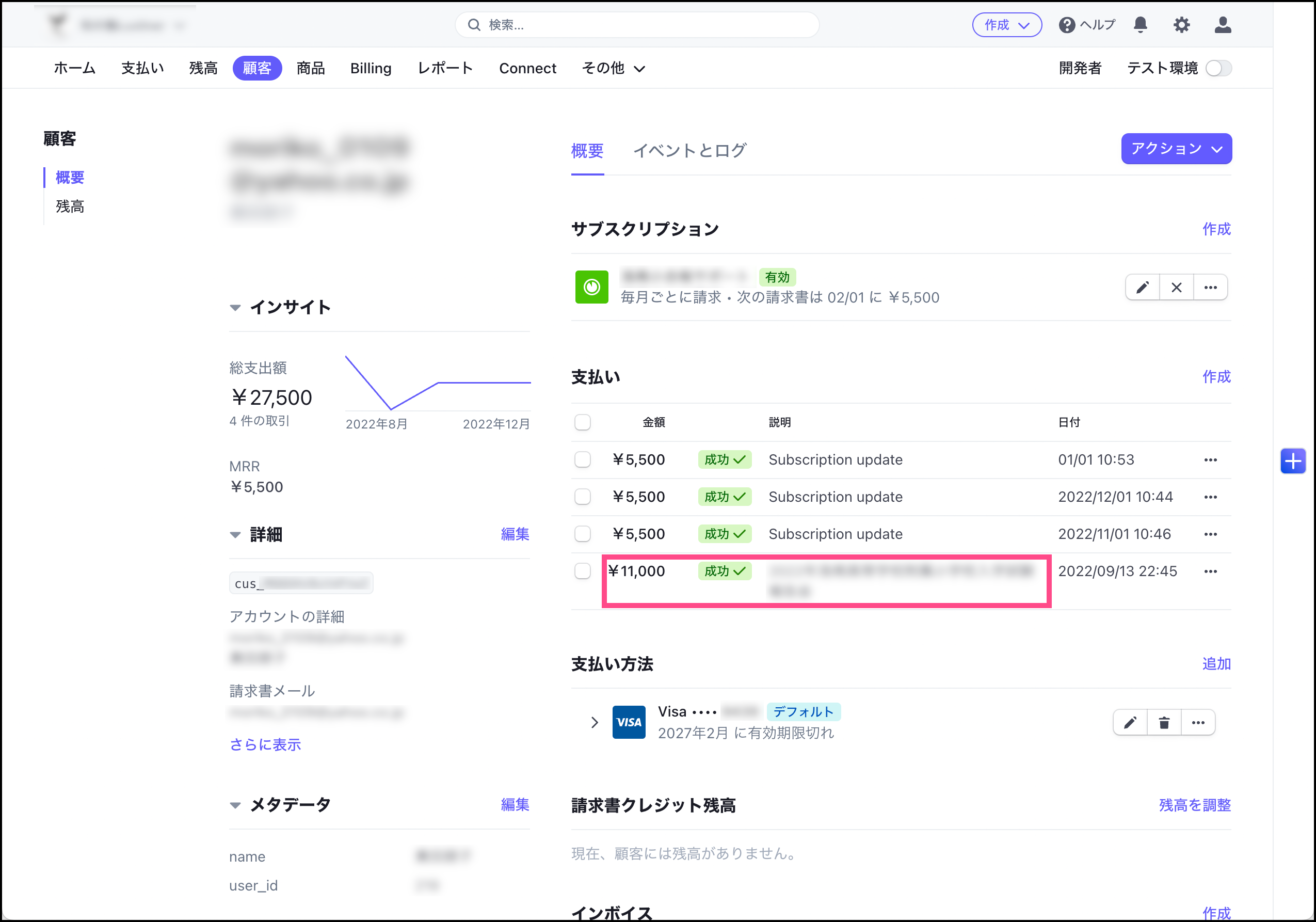Delete Visa card with trash icon
This screenshot has height=922, width=1316.
pyautogui.click(x=1164, y=722)
